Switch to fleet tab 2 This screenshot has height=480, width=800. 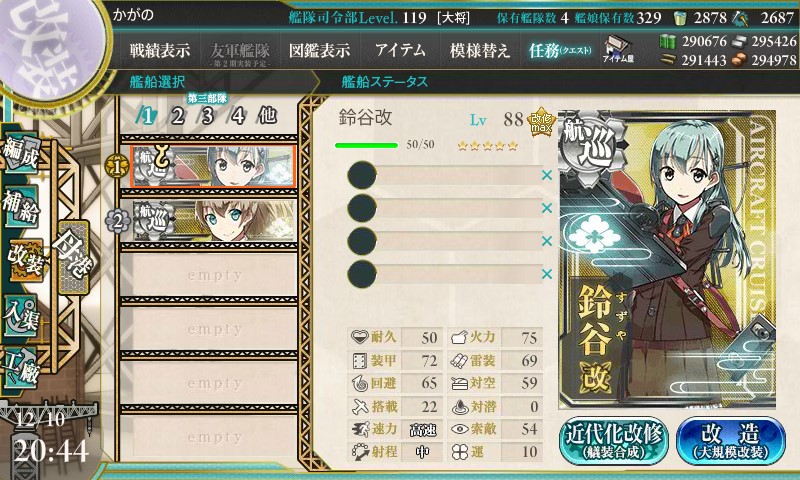[x=177, y=116]
